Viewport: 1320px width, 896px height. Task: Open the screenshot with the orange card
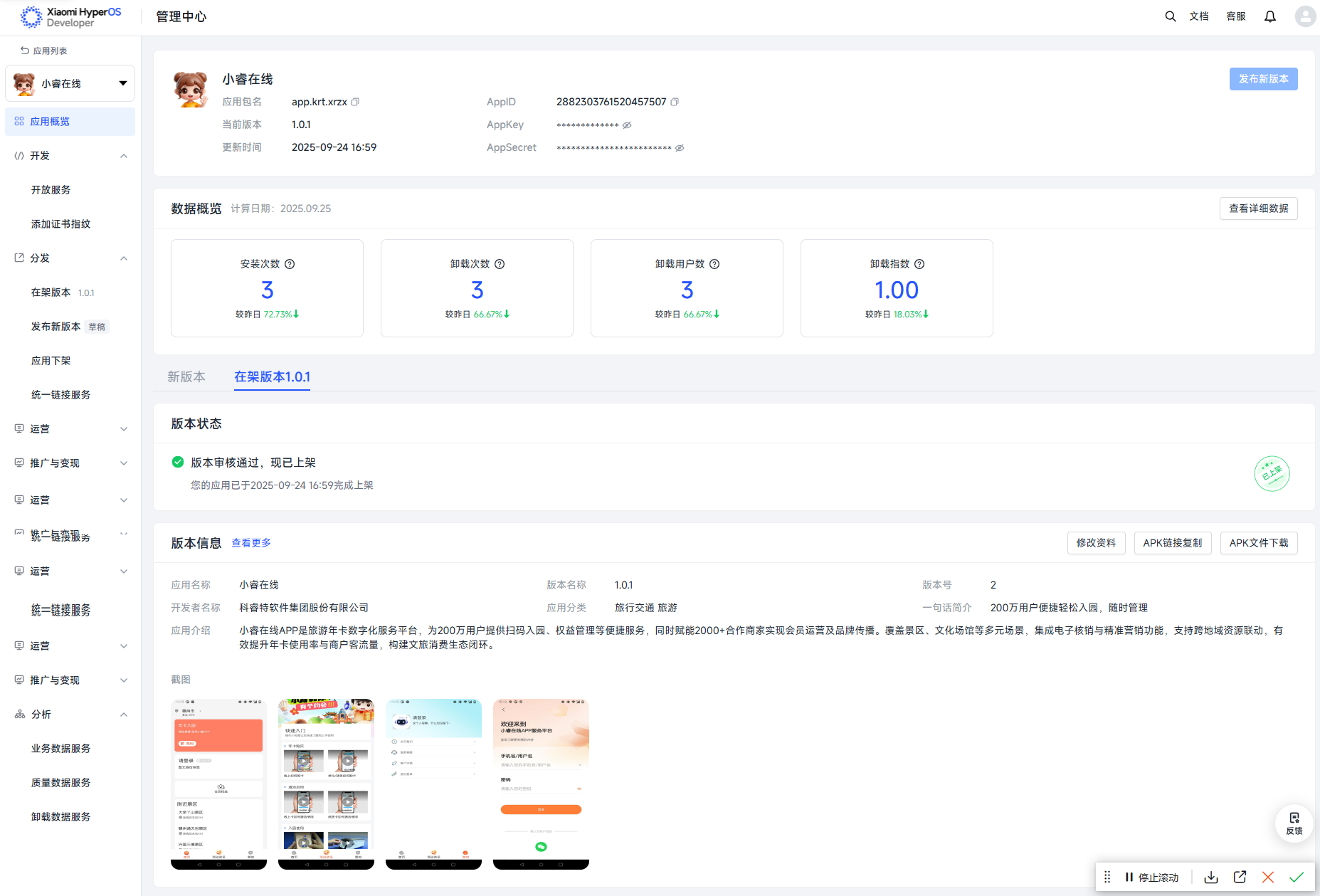[x=218, y=784]
